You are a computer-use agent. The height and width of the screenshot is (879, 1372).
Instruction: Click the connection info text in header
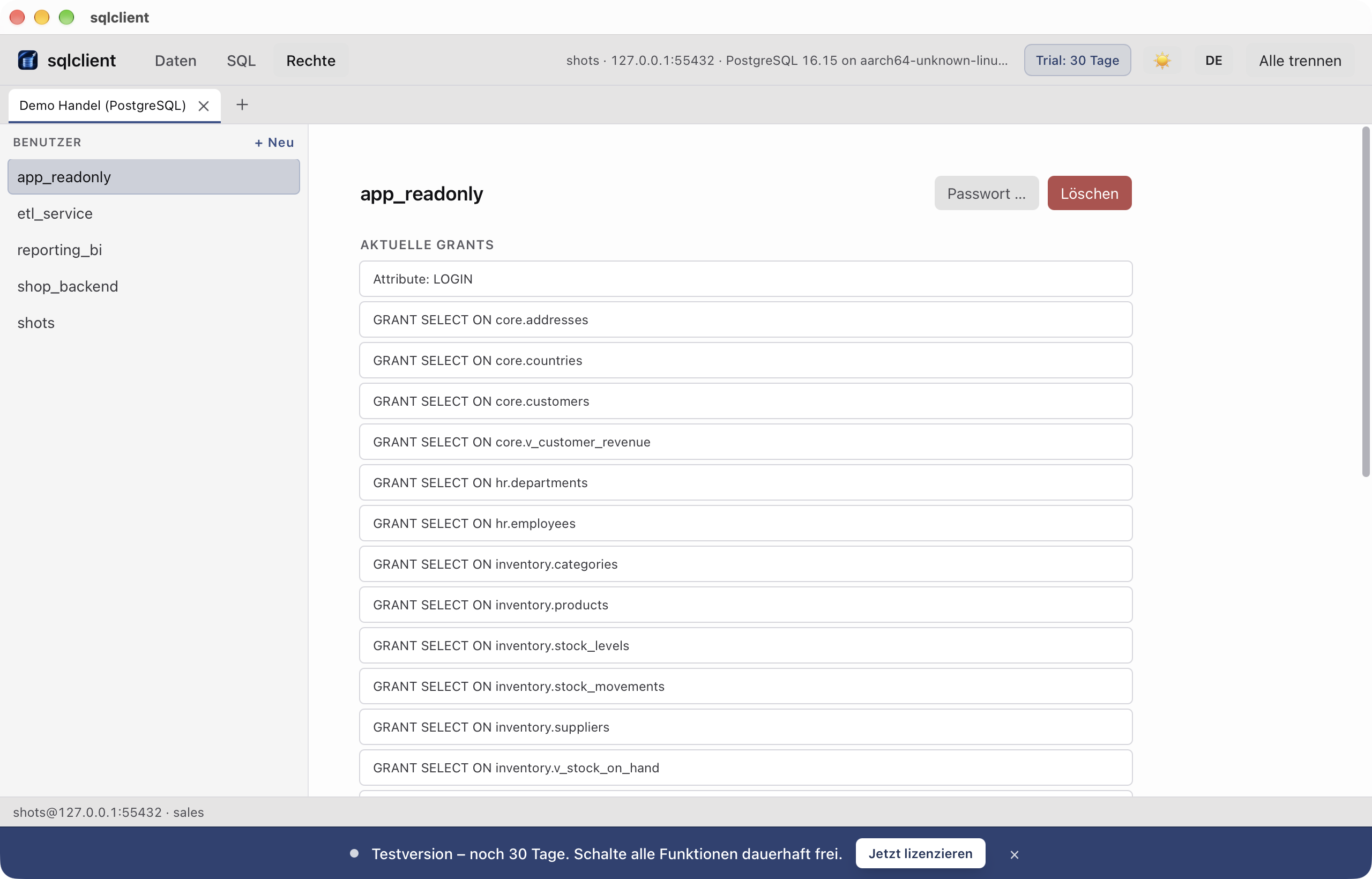tap(786, 61)
